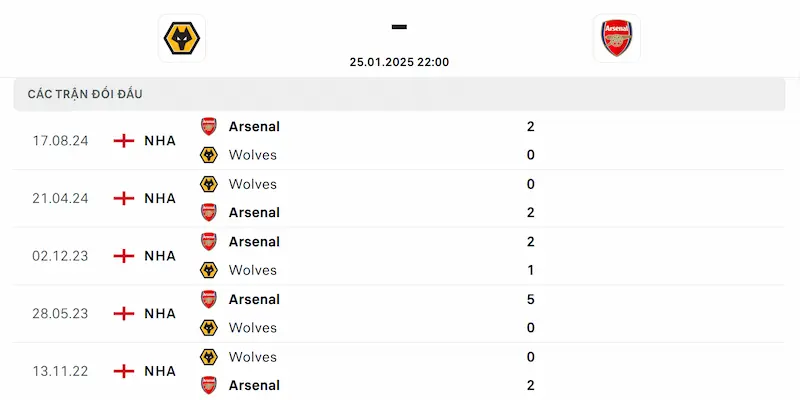Select the 'Các trận đối đầu' section header
Viewport: 800px width, 400px height.
tap(85, 94)
